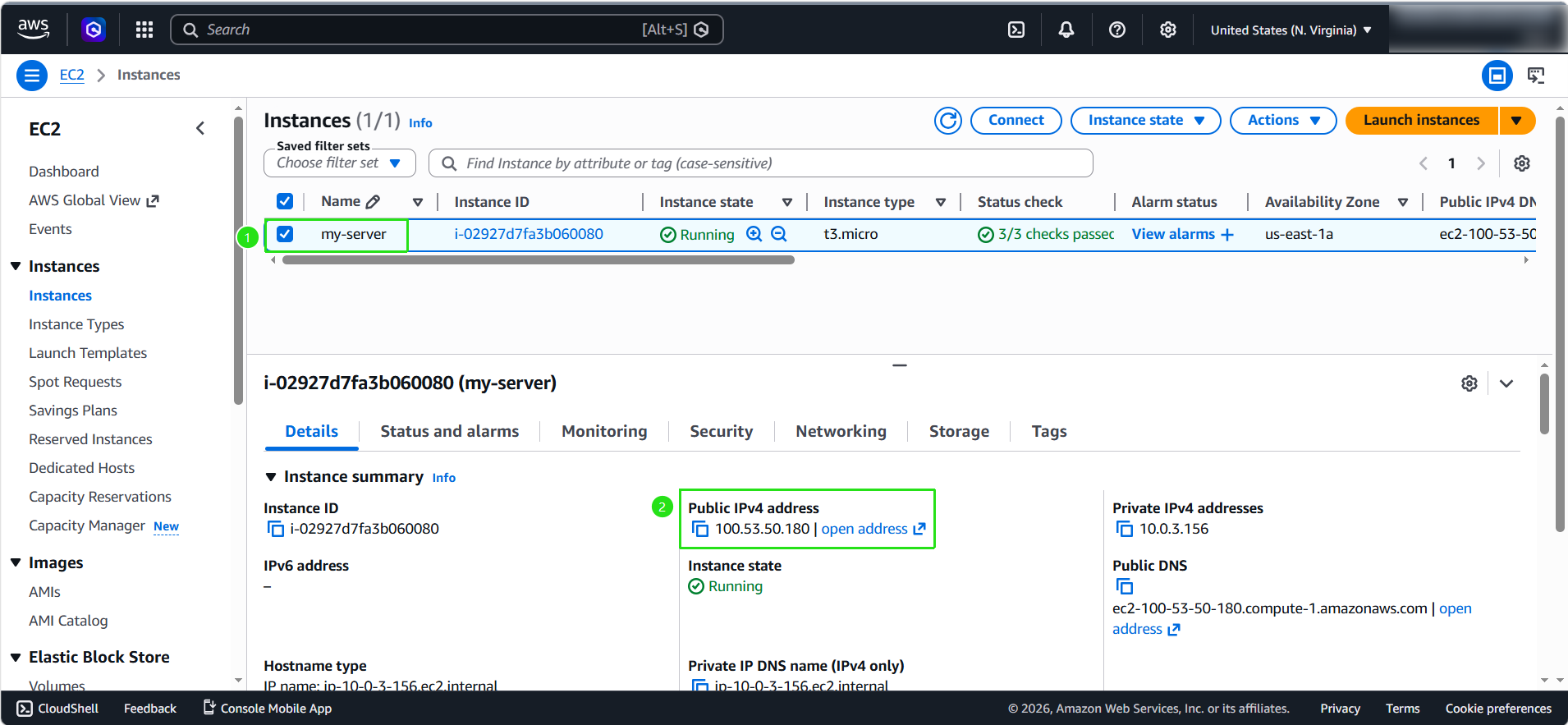Click the zoom-in icon beside Running state
1568x725 pixels.
(x=754, y=234)
